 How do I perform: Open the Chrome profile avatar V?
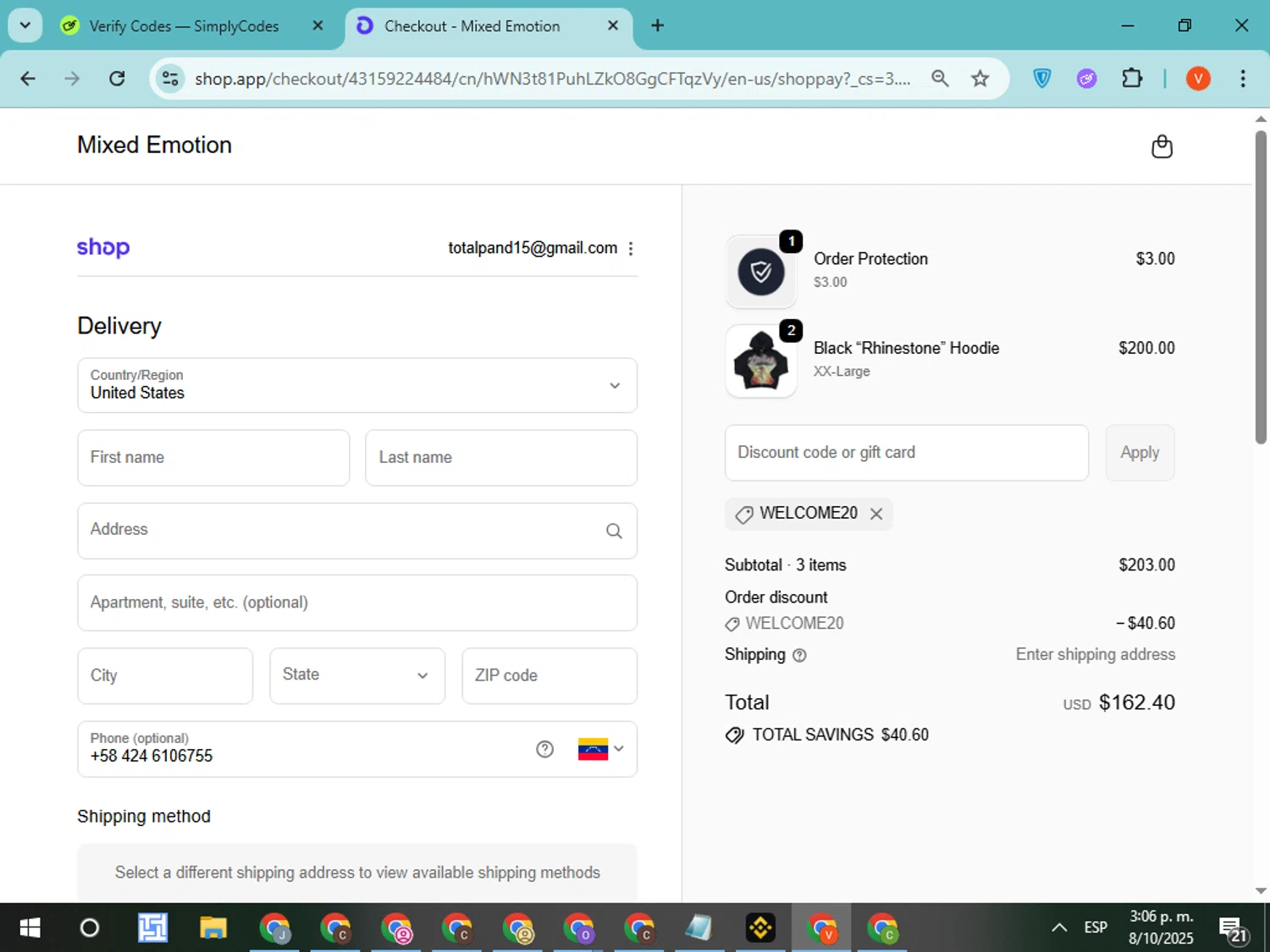[1198, 79]
